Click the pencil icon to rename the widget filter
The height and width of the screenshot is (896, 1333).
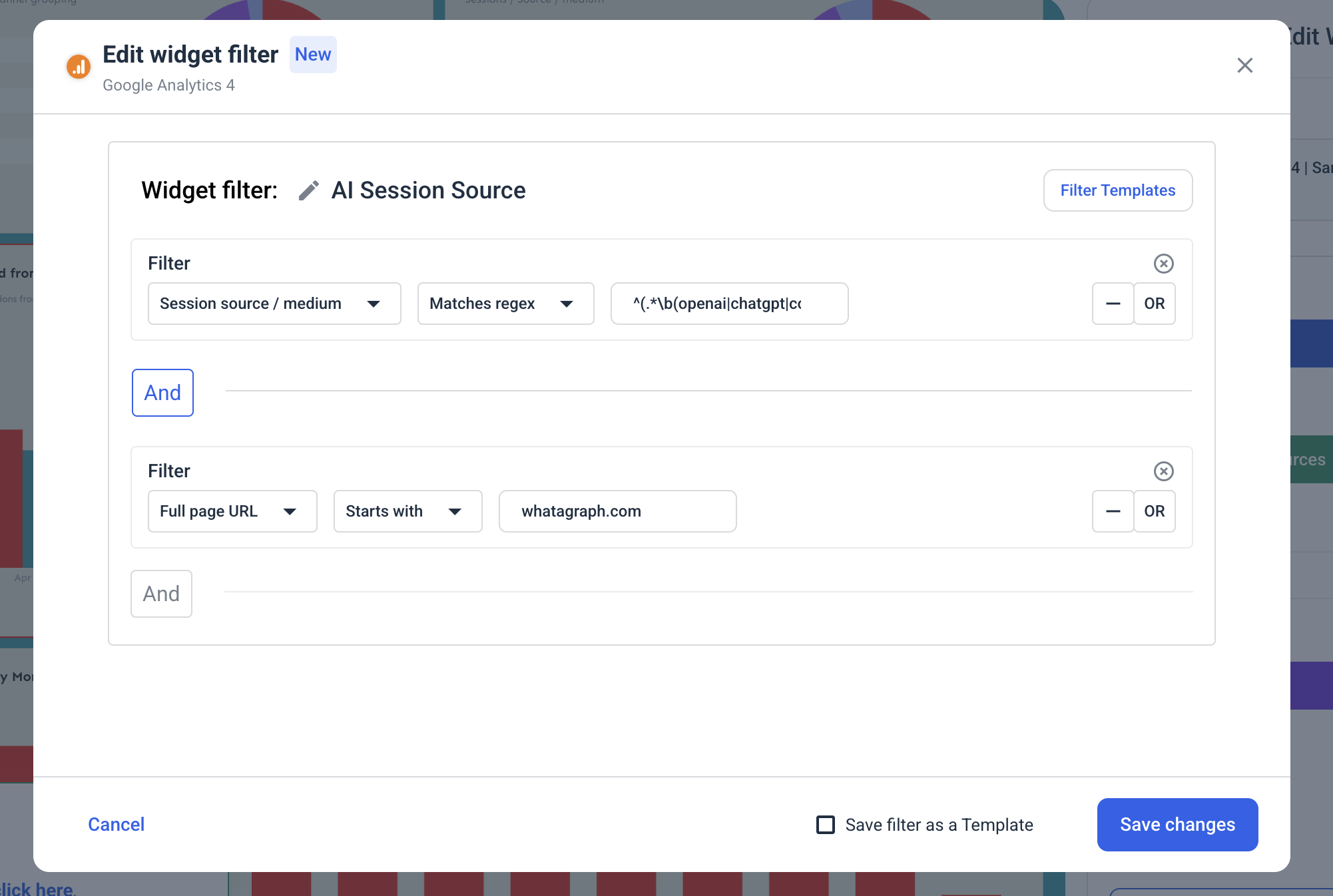coord(308,190)
